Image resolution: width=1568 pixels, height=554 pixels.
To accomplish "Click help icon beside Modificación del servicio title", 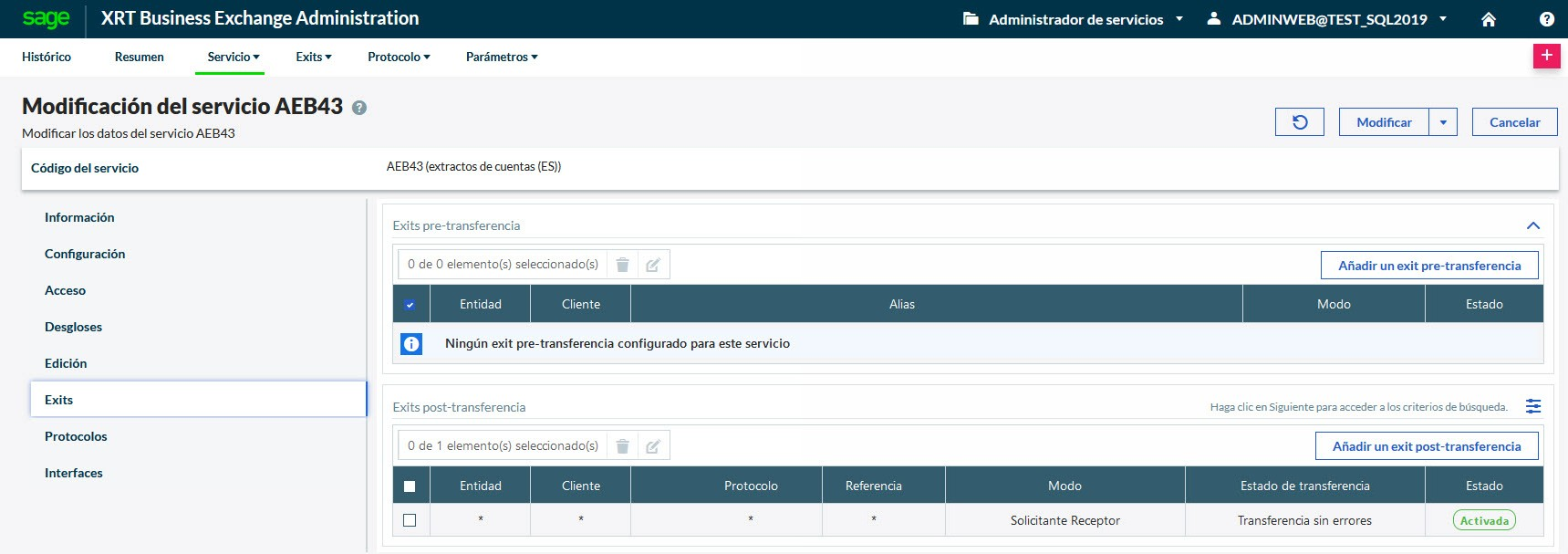I will [x=359, y=108].
